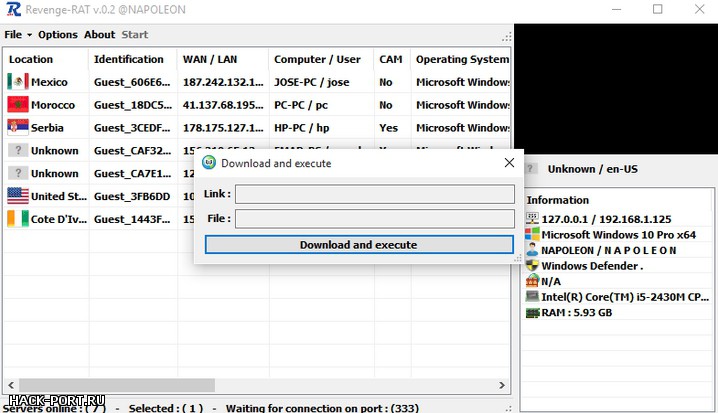Click the wide Download and execute button
Viewport: 718px width, 413px height.
pos(359,245)
